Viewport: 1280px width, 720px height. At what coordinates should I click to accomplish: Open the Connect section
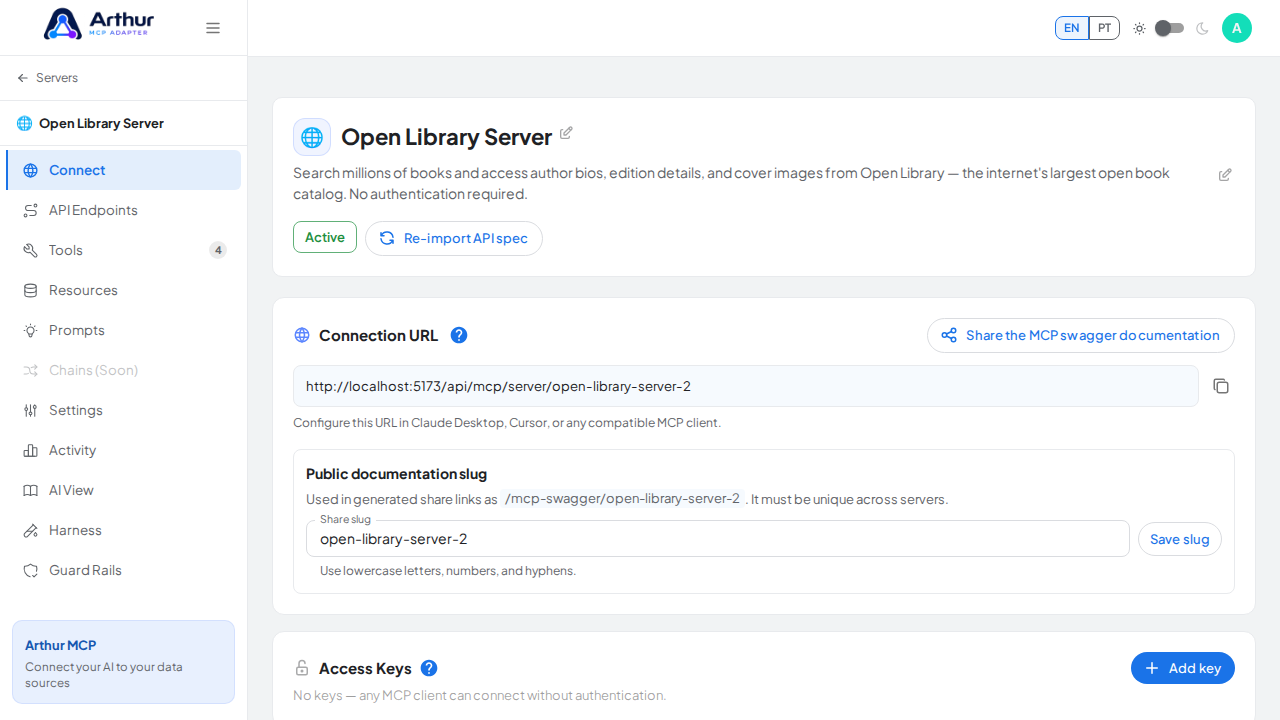(x=124, y=170)
